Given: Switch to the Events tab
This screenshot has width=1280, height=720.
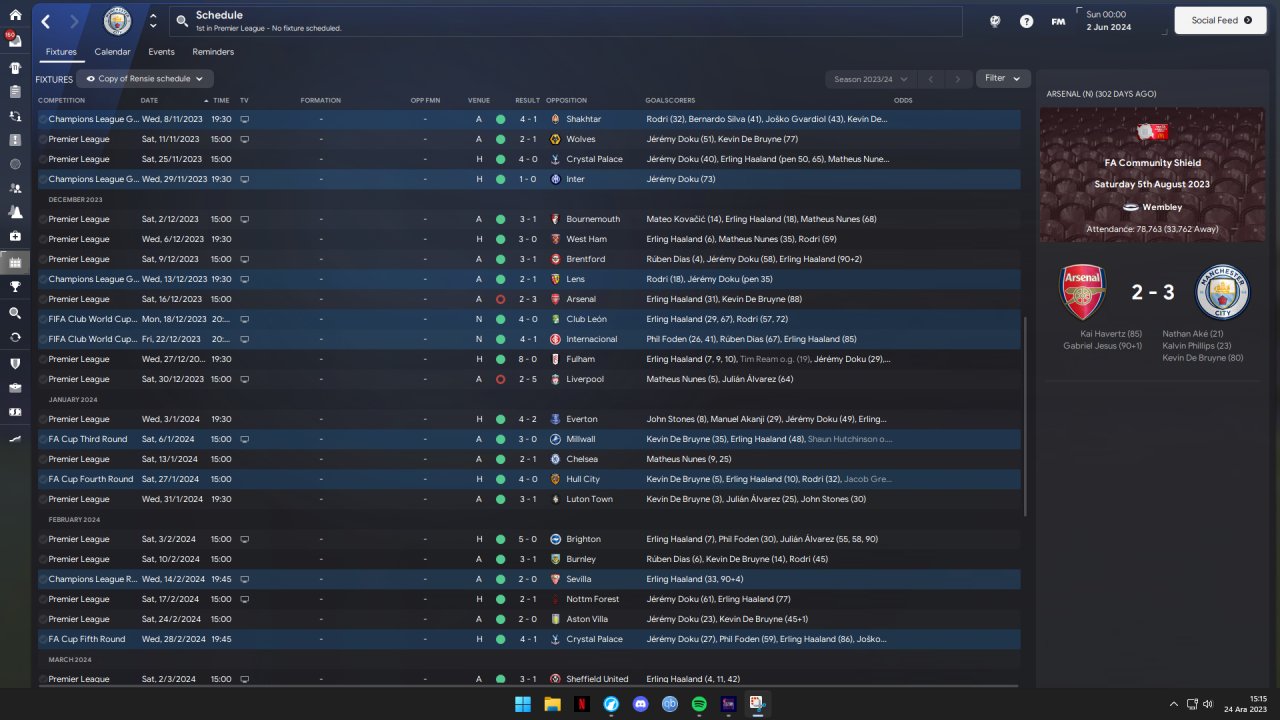Looking at the screenshot, I should coord(161,52).
